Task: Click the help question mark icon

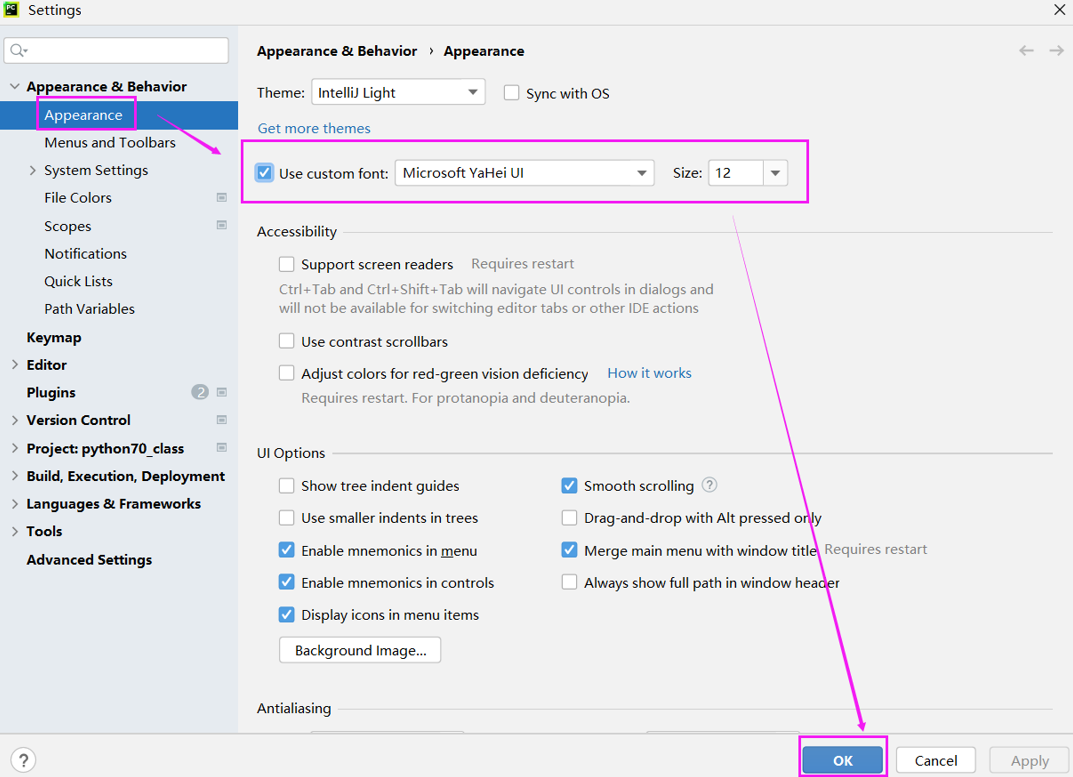Action: [23, 760]
